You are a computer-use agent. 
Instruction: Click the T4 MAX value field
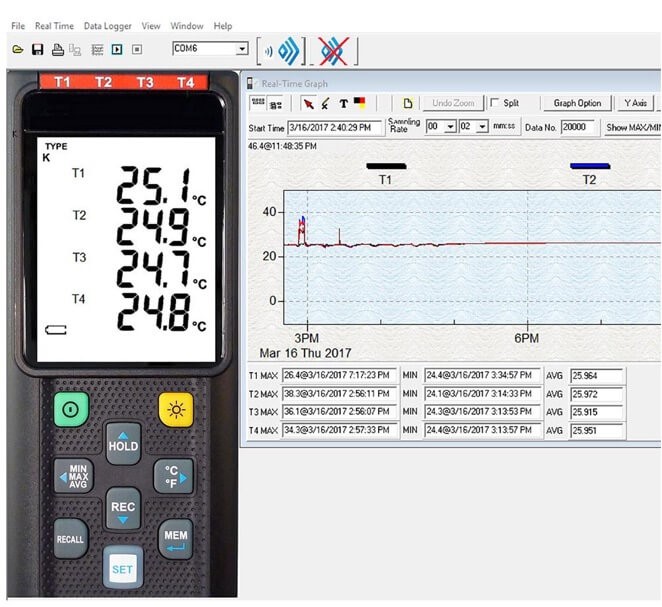[x=339, y=430]
